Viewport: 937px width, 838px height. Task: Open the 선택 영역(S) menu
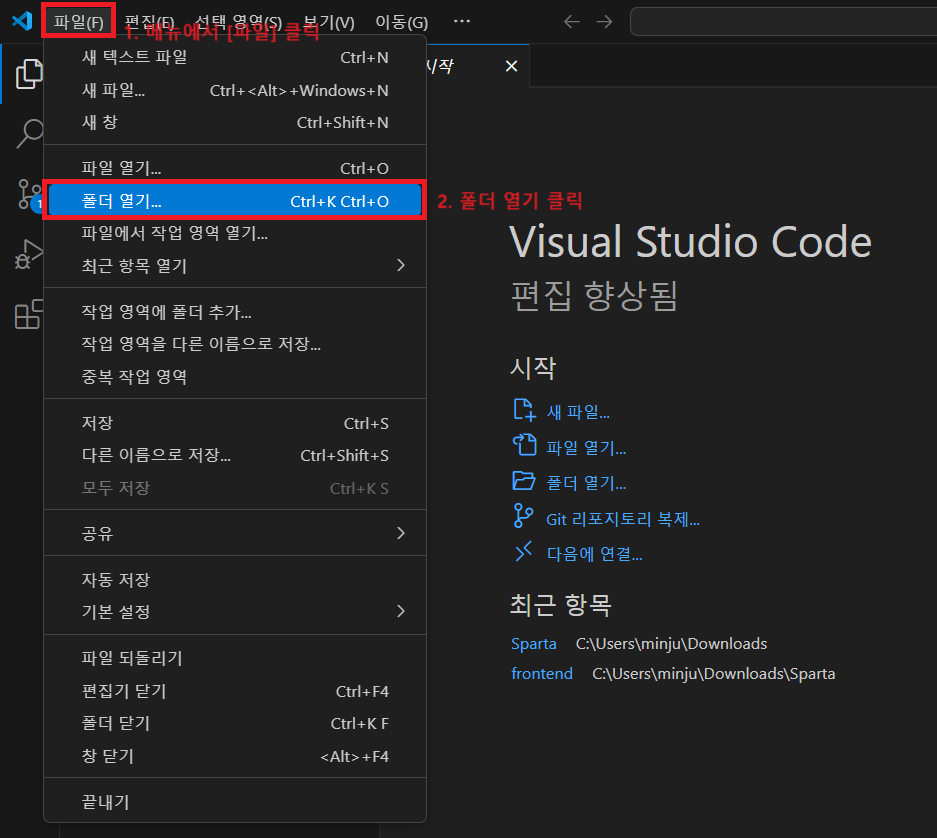238,22
